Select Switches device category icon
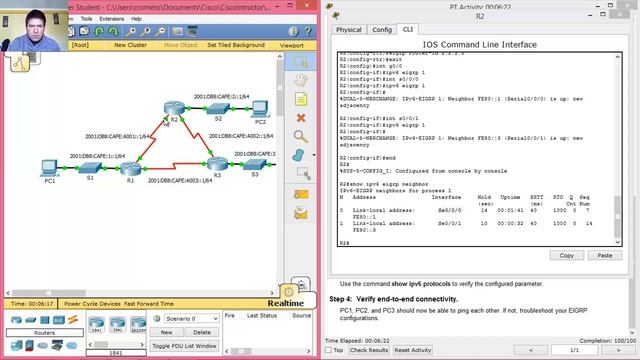 (31, 320)
